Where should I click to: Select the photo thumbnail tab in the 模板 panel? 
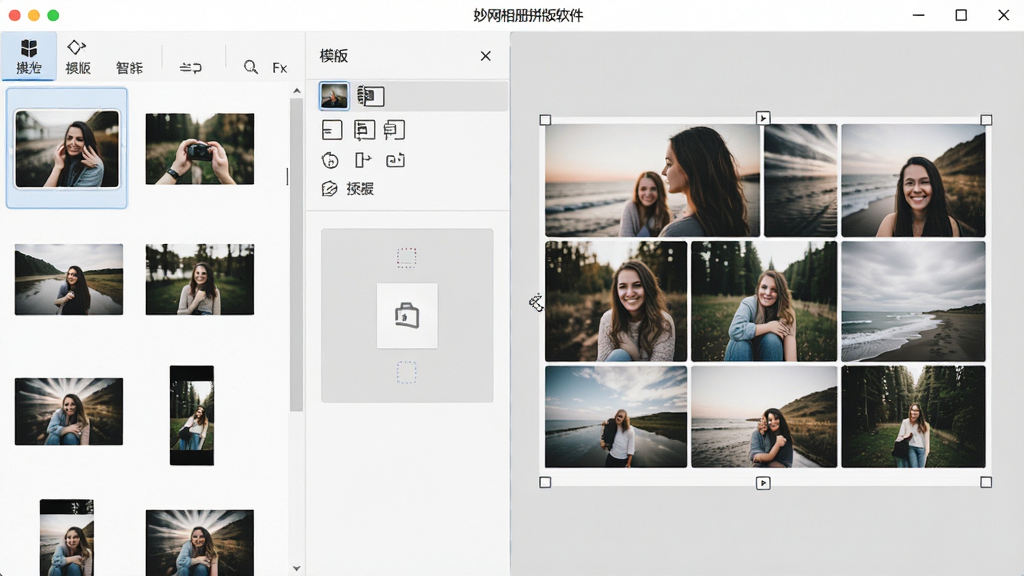(x=334, y=96)
